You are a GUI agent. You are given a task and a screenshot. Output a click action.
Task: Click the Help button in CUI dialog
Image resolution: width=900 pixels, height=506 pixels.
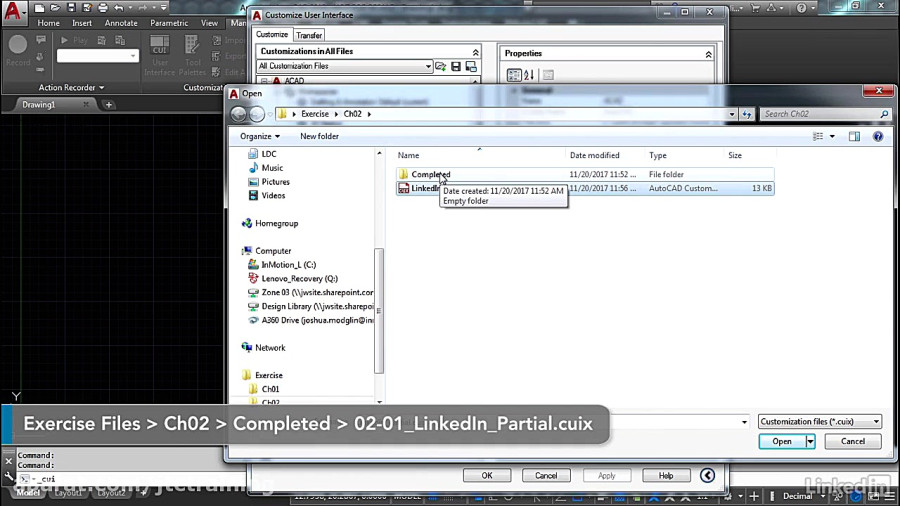click(665, 475)
